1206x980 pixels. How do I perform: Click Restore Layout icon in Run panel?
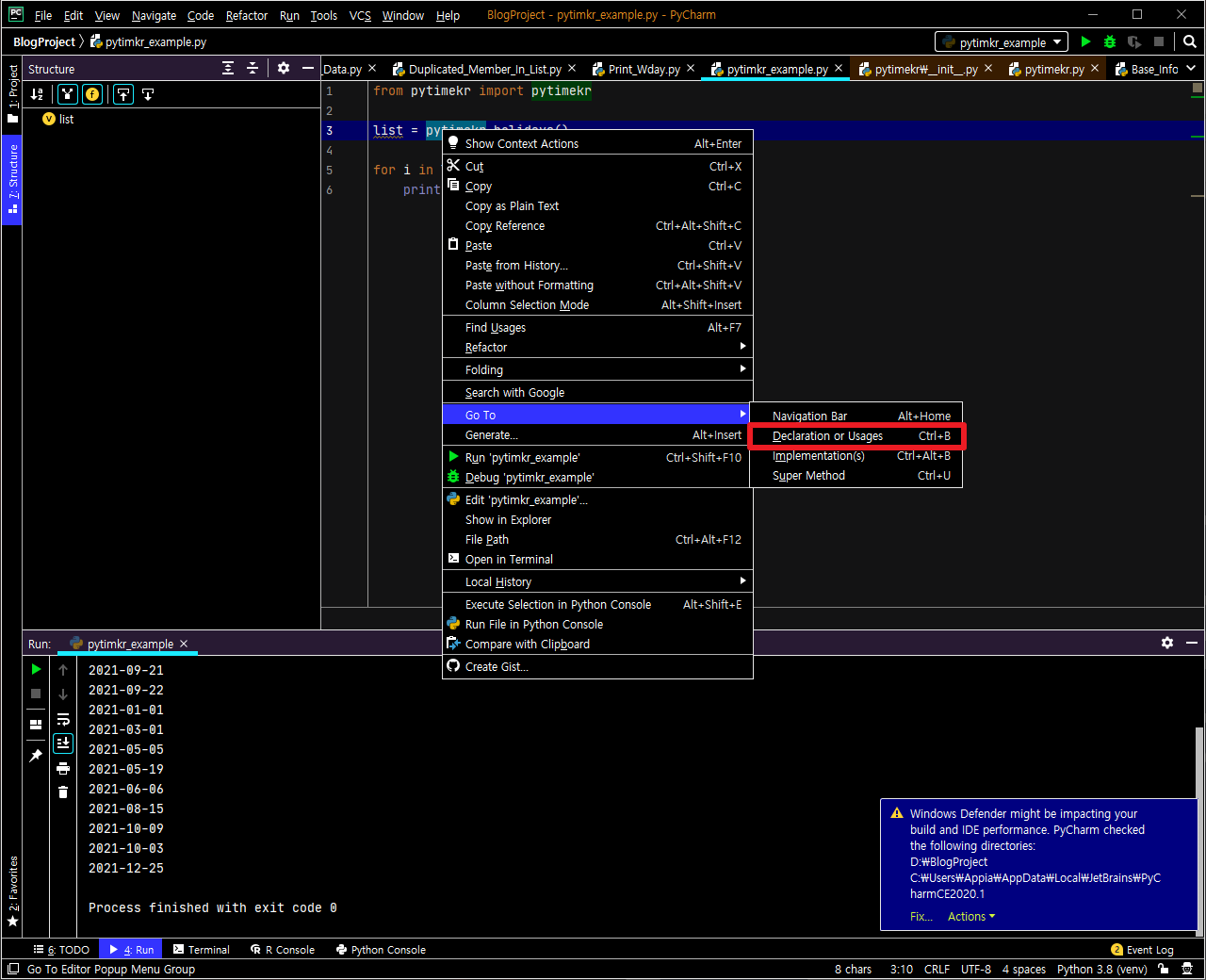coord(36,725)
